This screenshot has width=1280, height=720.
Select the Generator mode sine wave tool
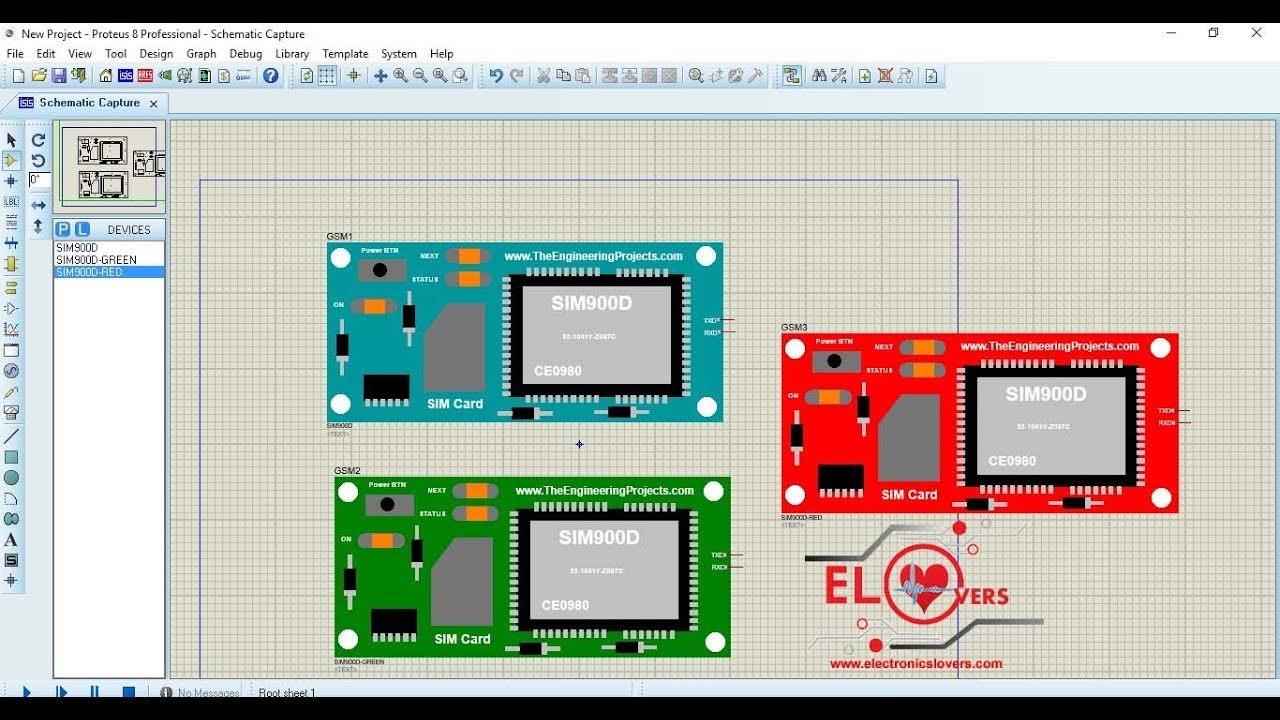click(11, 371)
